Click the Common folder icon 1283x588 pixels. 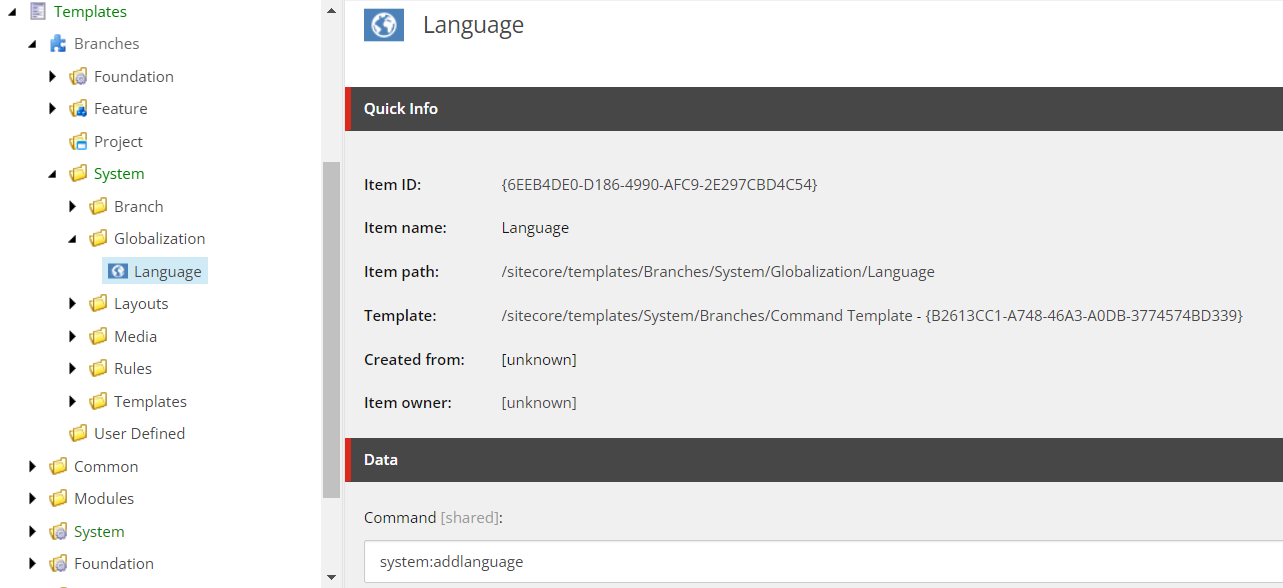(x=58, y=467)
